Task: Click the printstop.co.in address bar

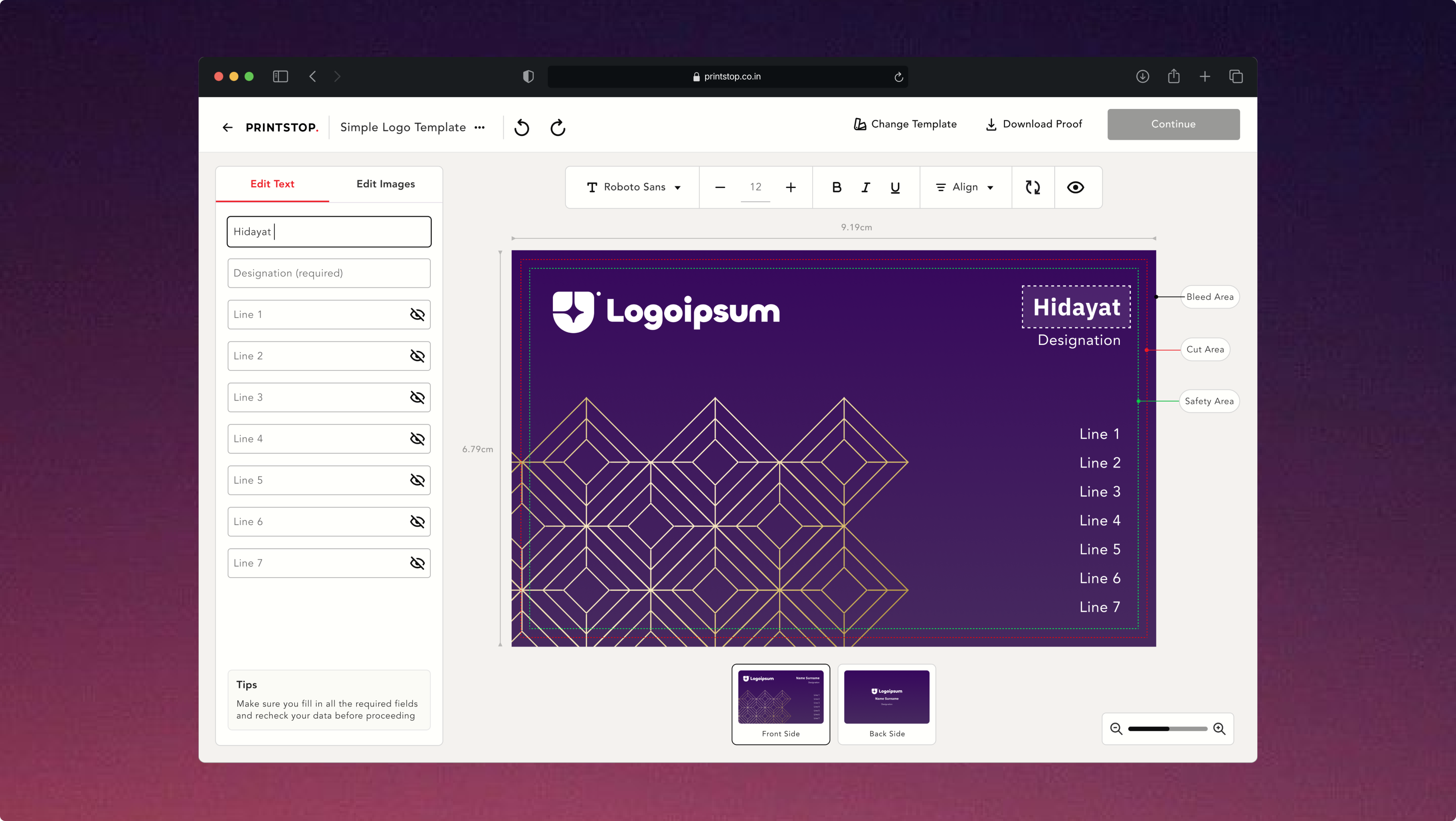Action: pyautogui.click(x=727, y=76)
